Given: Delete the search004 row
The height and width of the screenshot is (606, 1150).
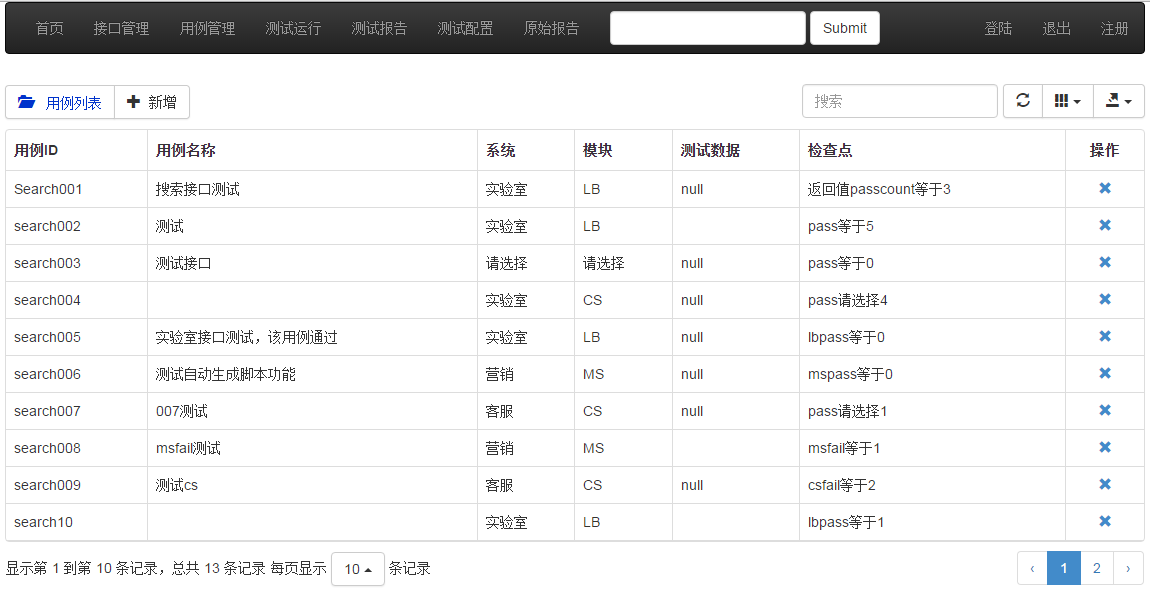Looking at the screenshot, I should [1105, 299].
